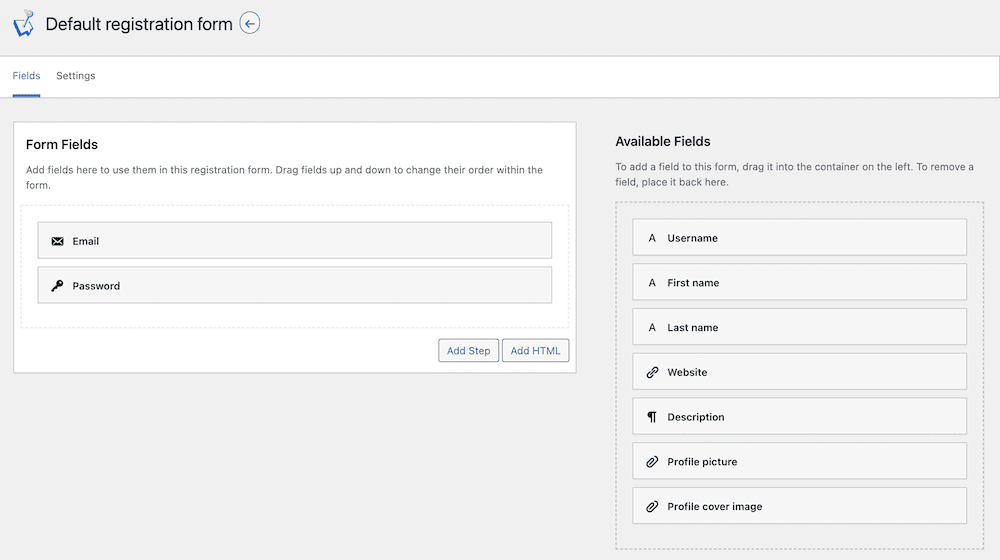Image resolution: width=1000 pixels, height=560 pixels.
Task: Click the Email envelope icon
Action: click(x=57, y=241)
